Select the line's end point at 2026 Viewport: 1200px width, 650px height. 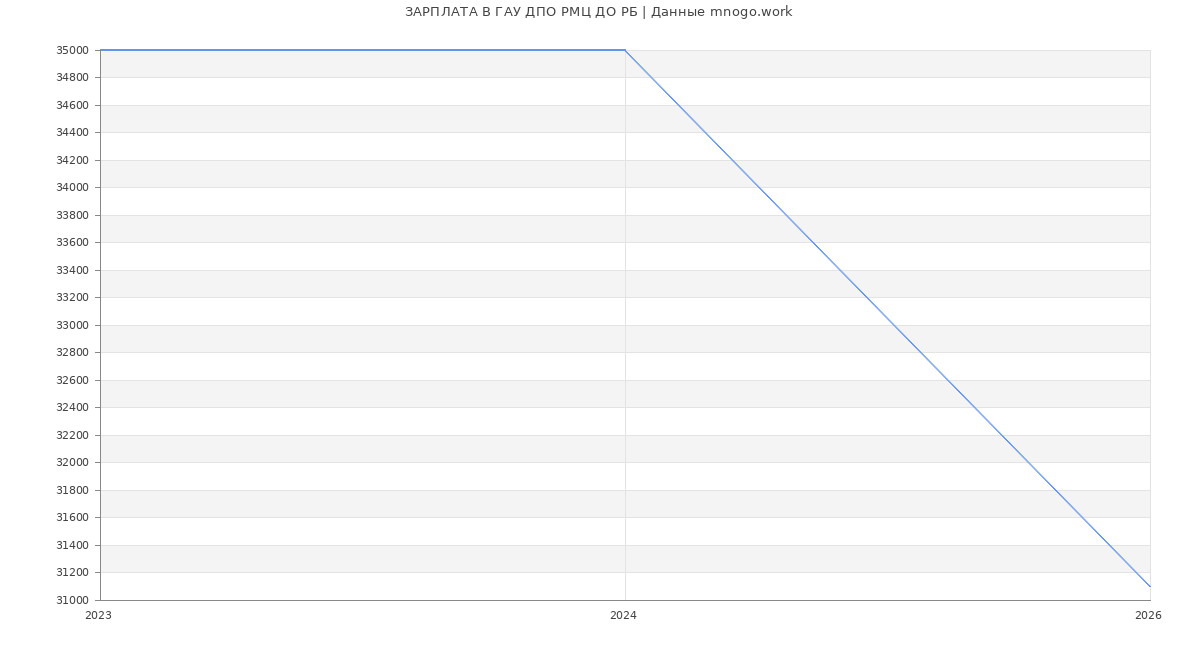pos(1150,586)
